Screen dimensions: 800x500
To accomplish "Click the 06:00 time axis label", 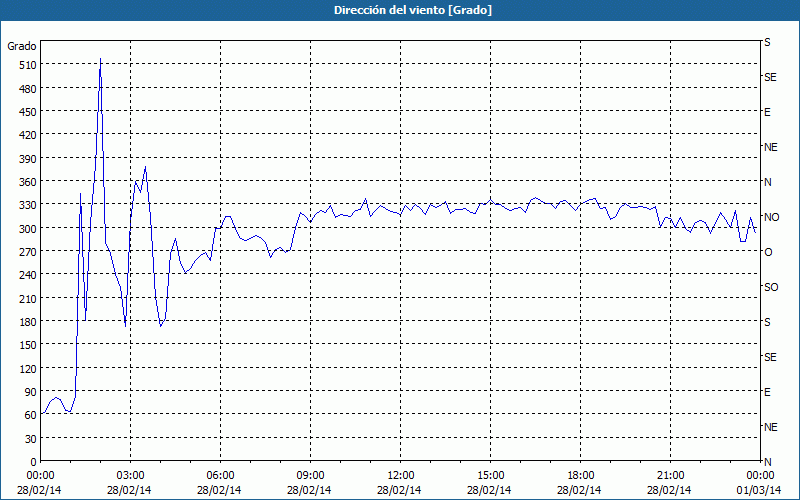I will pyautogui.click(x=220, y=476).
